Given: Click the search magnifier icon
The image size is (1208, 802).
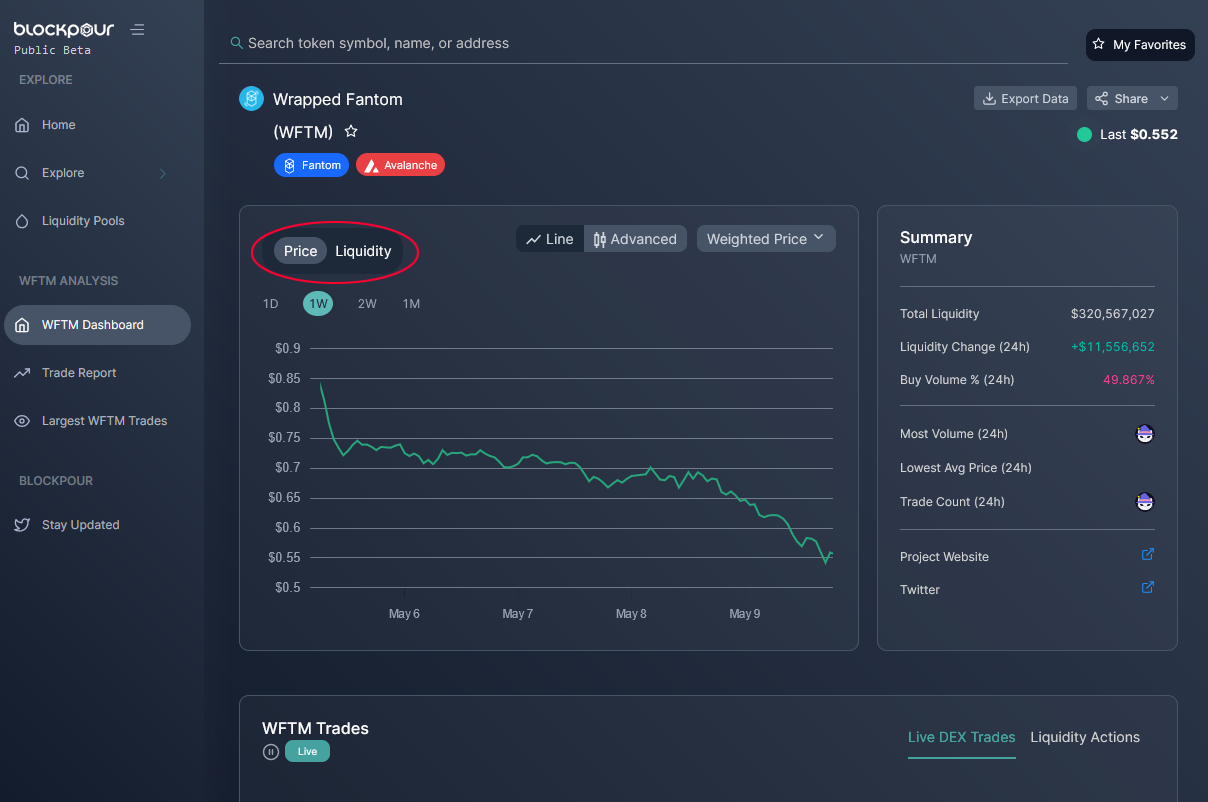Looking at the screenshot, I should (236, 43).
